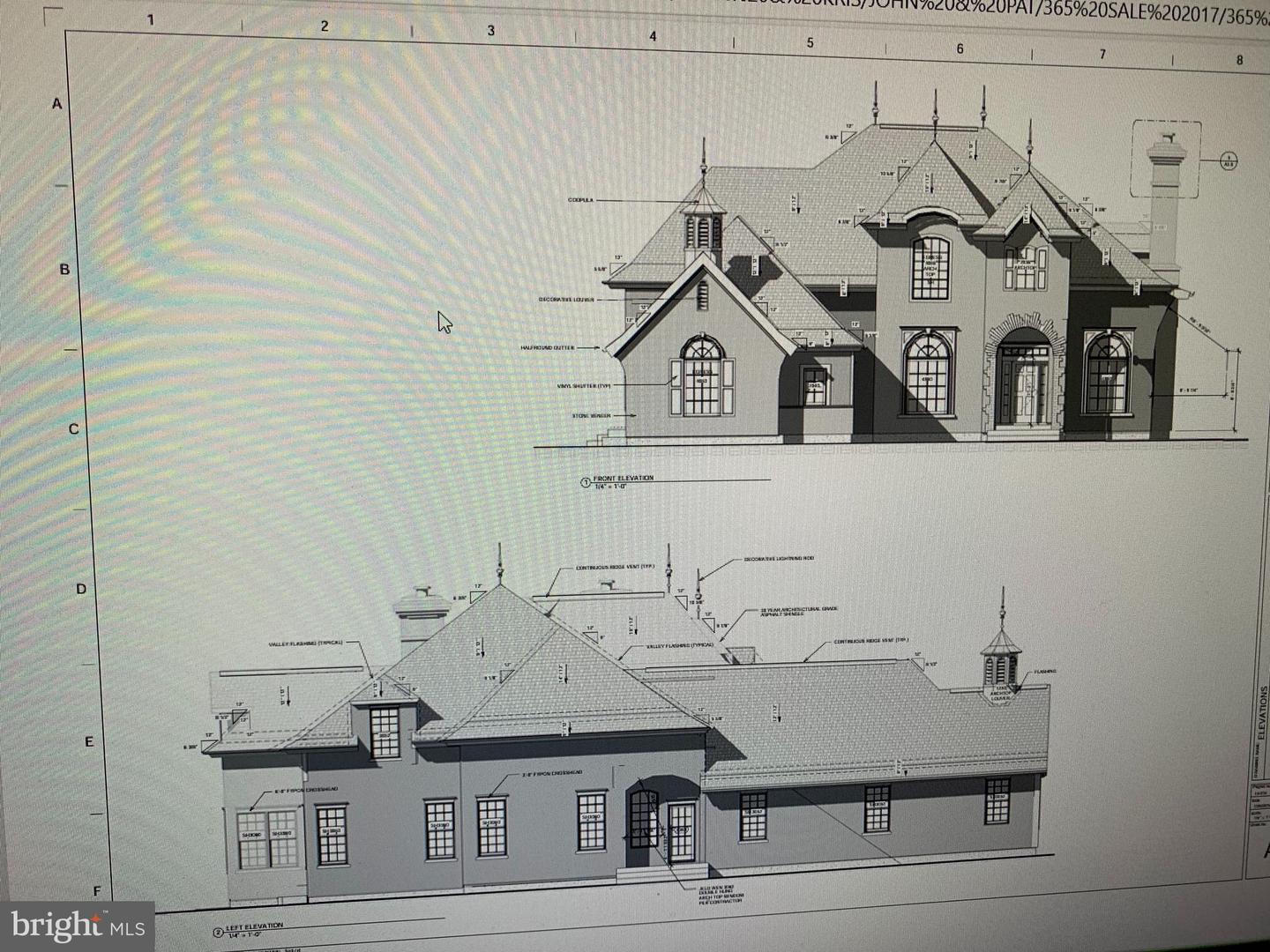Click the COOPULA callout label

click(x=581, y=200)
